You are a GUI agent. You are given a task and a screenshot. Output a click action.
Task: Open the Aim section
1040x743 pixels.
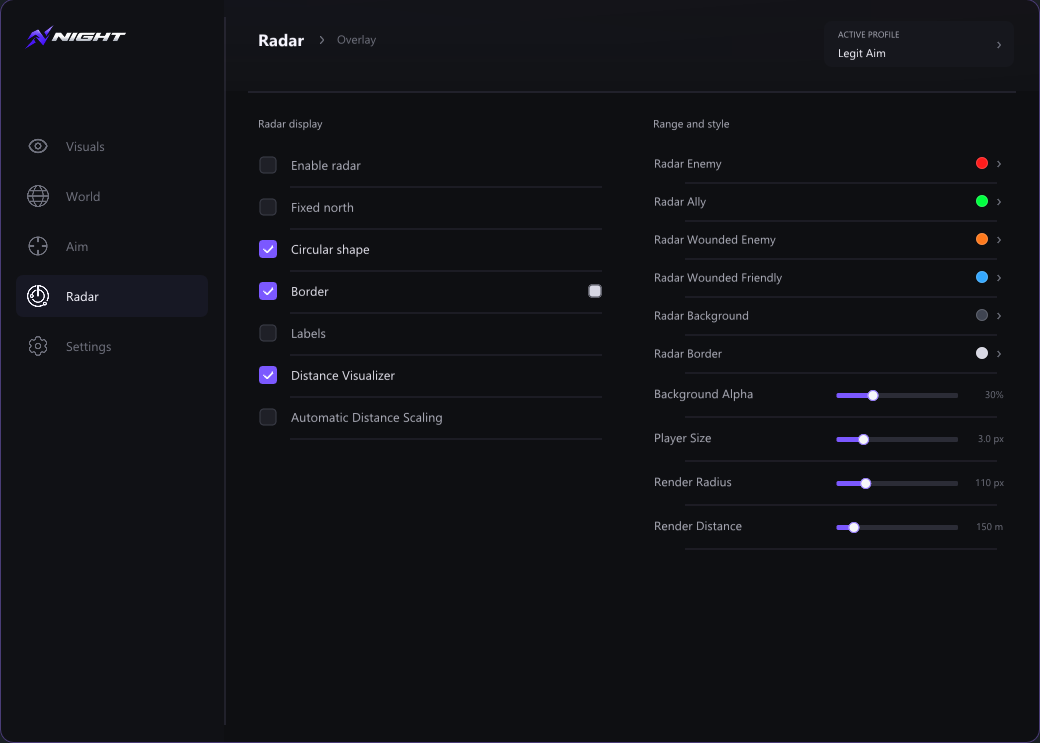[112, 246]
